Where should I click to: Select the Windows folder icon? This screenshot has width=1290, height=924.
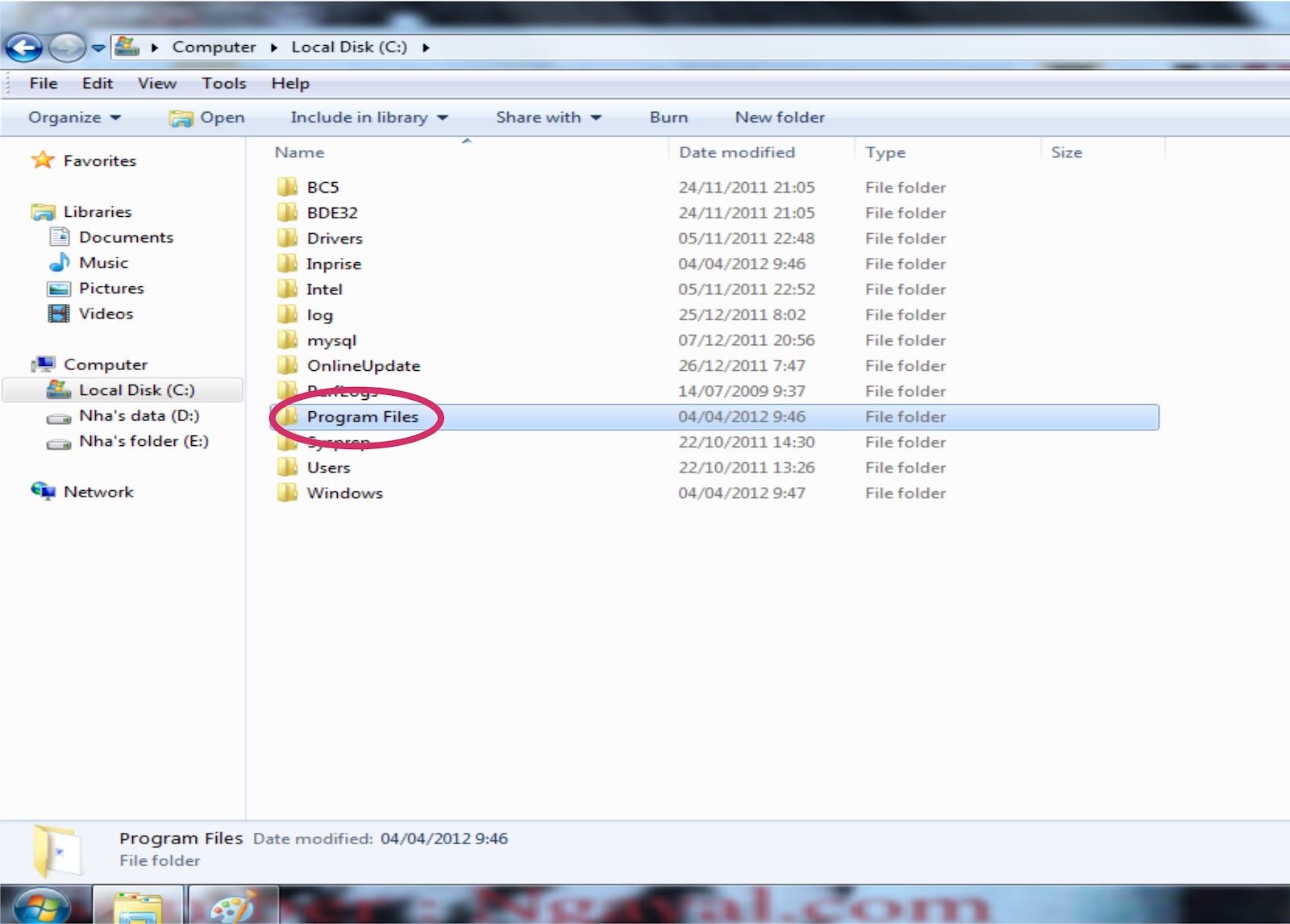coord(287,493)
